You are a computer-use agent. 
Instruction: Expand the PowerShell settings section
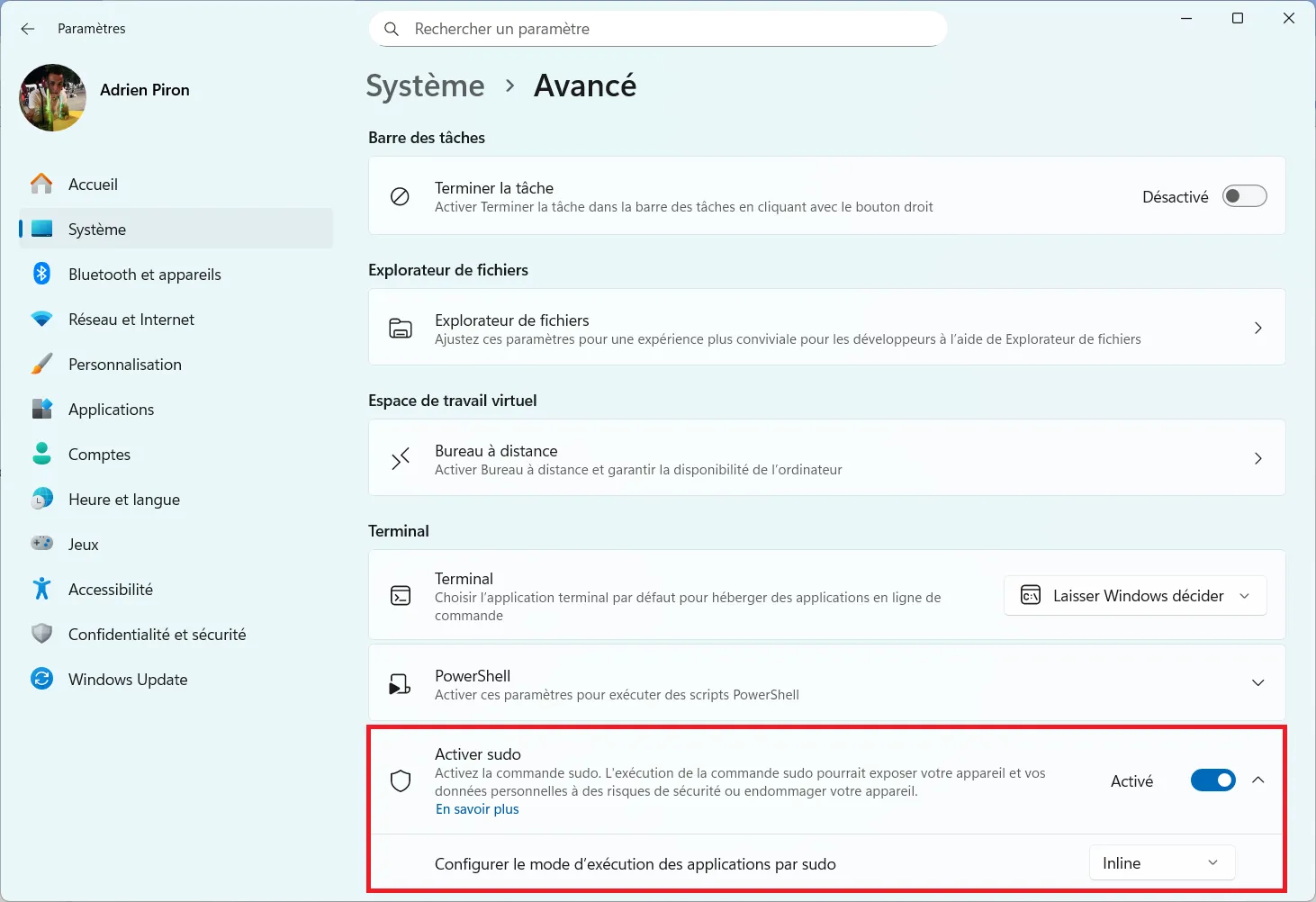tap(1257, 682)
